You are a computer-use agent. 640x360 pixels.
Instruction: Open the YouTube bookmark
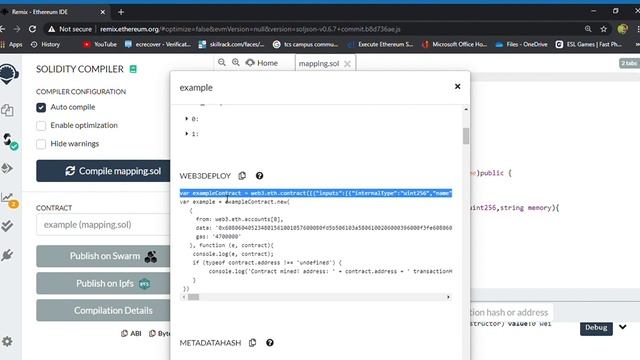(100, 44)
